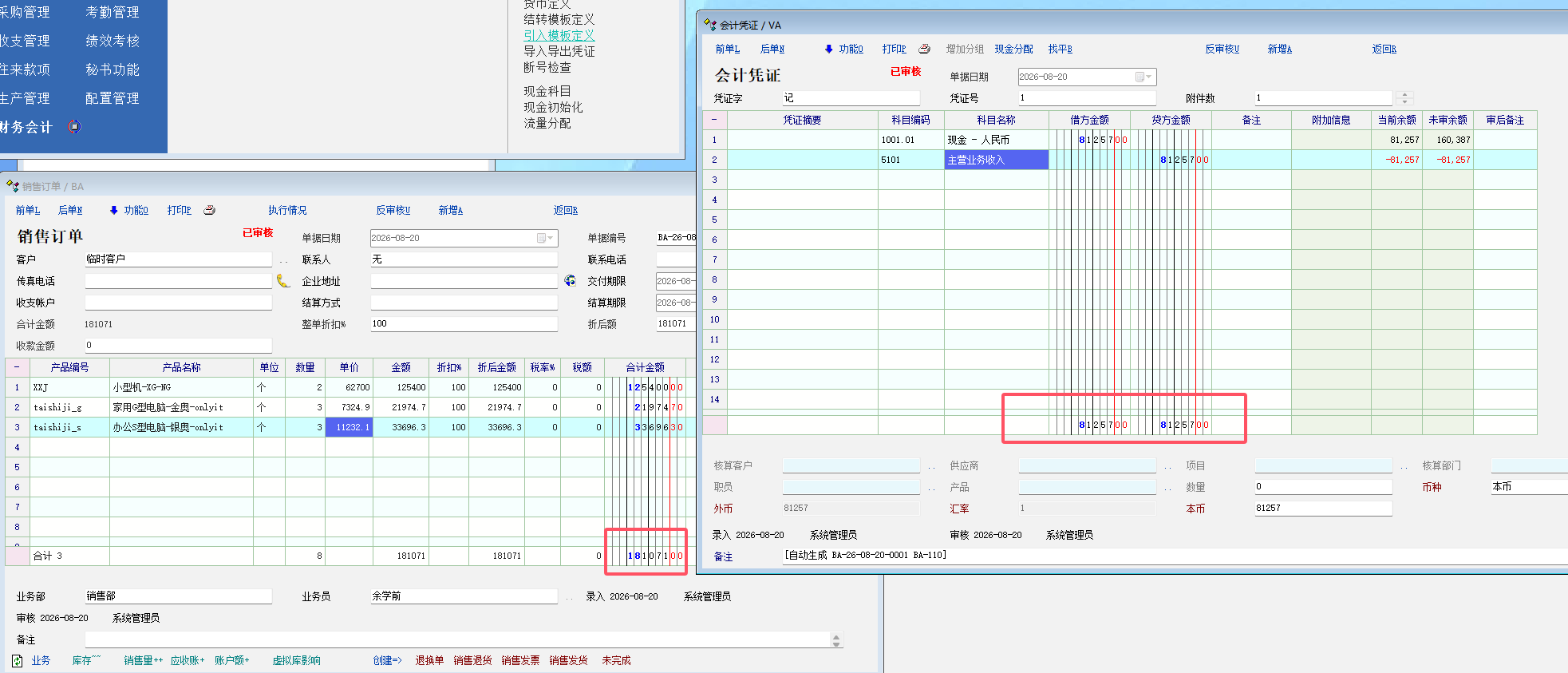Click 返回R in the sales order toolbar
Viewport: 1568px width, 673px height.
(566, 210)
